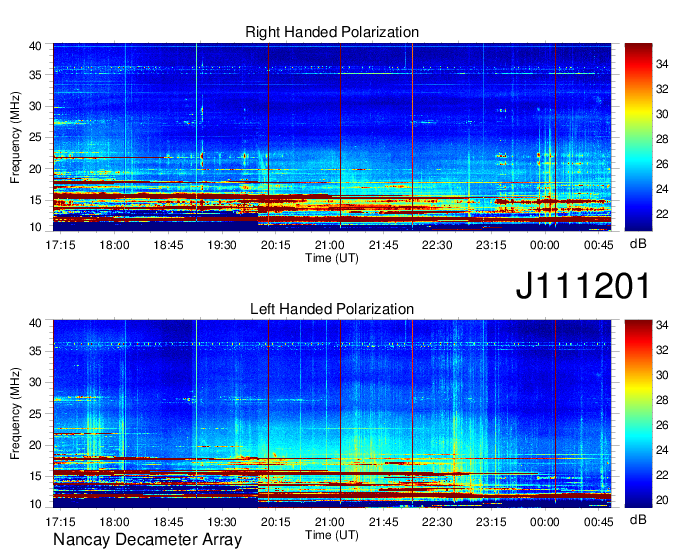The height and width of the screenshot is (552, 680).
Task: Click the Right Handed spectrogram plot area
Action: (332, 137)
